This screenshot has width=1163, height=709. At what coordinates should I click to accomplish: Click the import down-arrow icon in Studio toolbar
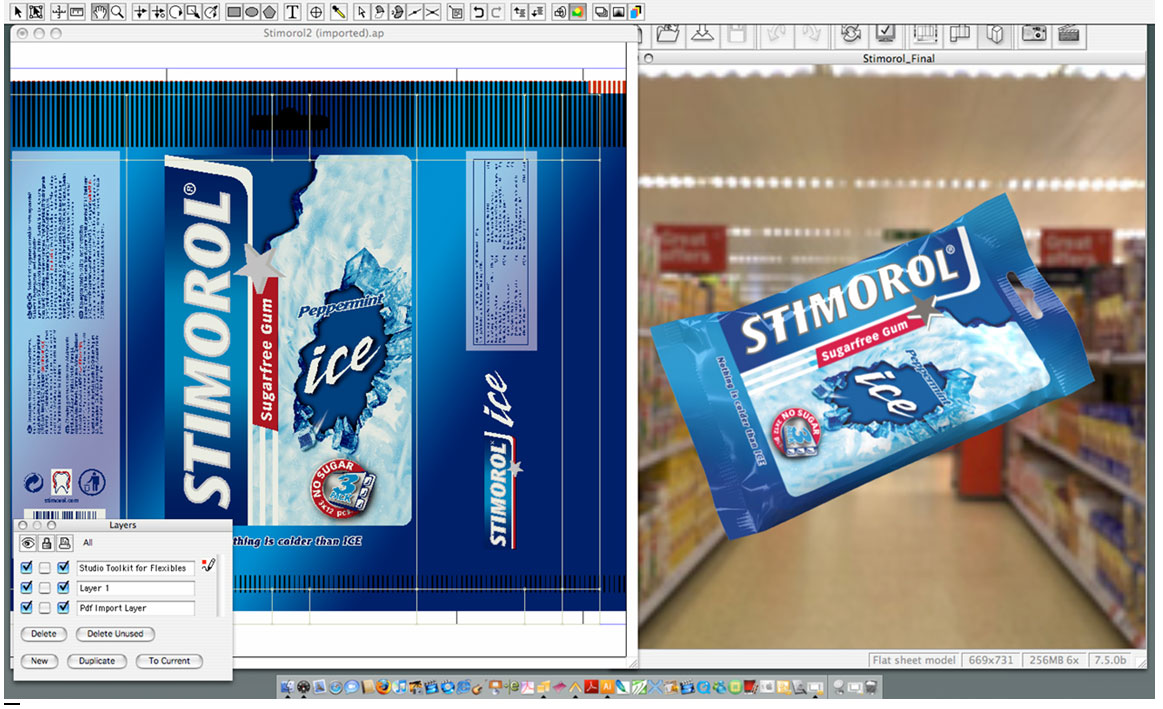click(702, 34)
